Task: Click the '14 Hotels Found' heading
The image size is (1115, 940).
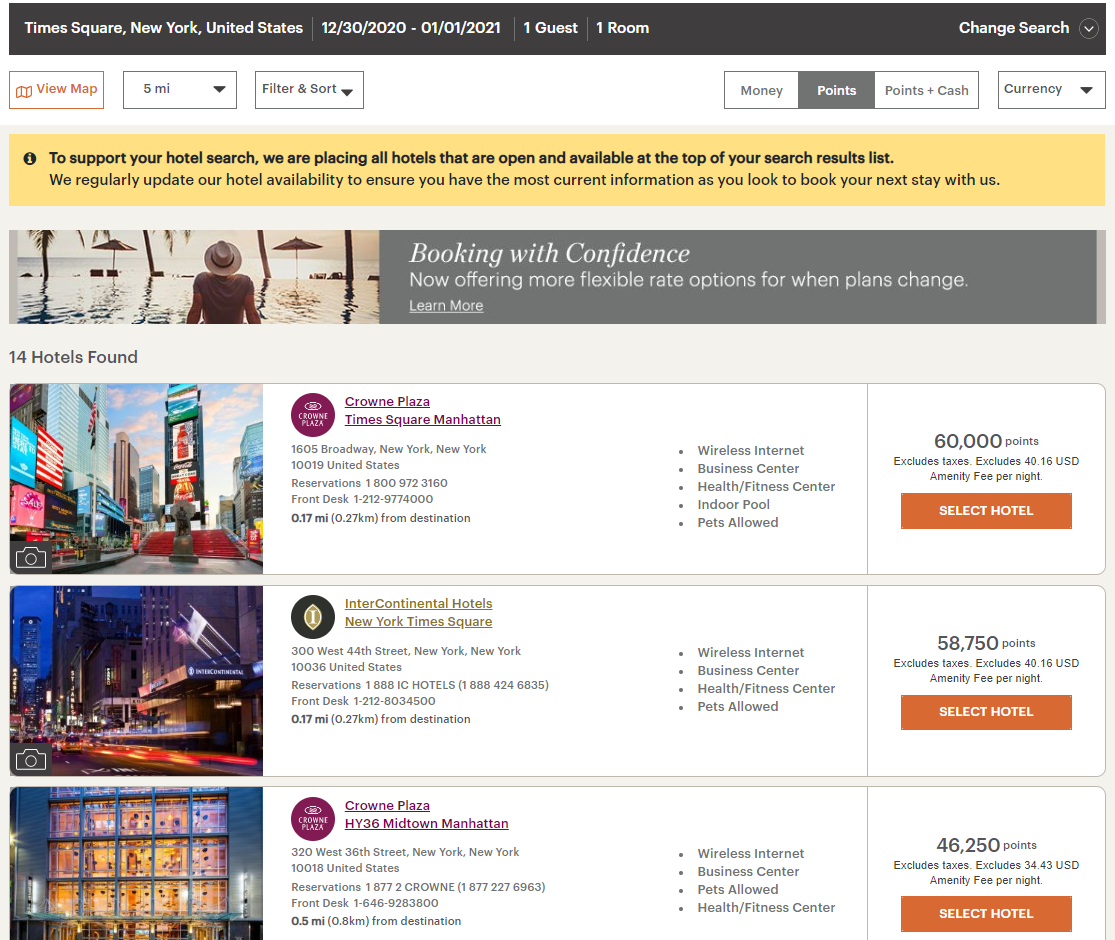Action: pyautogui.click(x=73, y=357)
